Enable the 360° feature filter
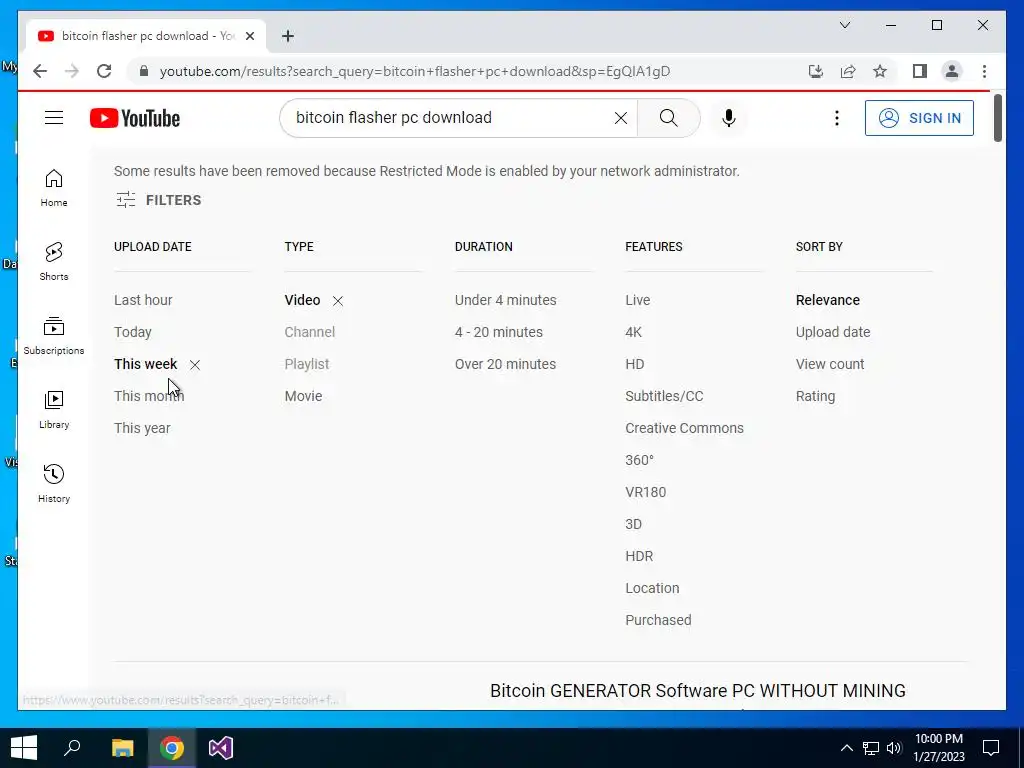This screenshot has width=1024, height=768. (x=639, y=460)
